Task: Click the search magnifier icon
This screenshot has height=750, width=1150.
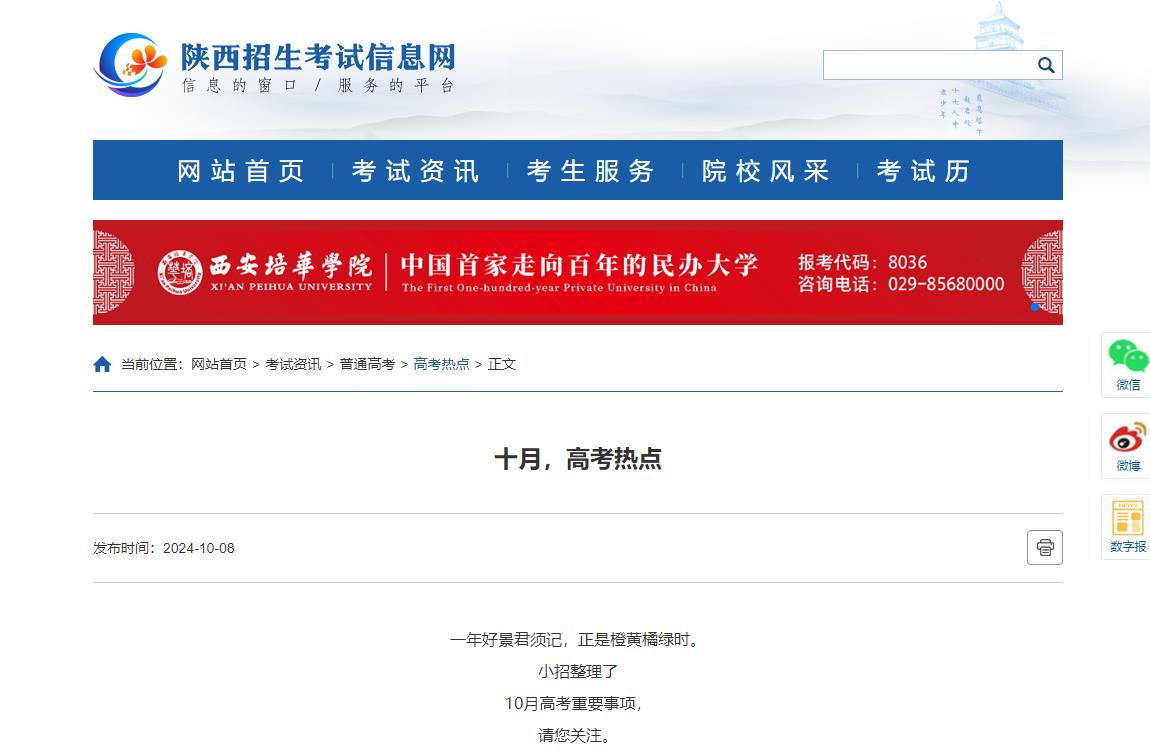Action: [1046, 64]
